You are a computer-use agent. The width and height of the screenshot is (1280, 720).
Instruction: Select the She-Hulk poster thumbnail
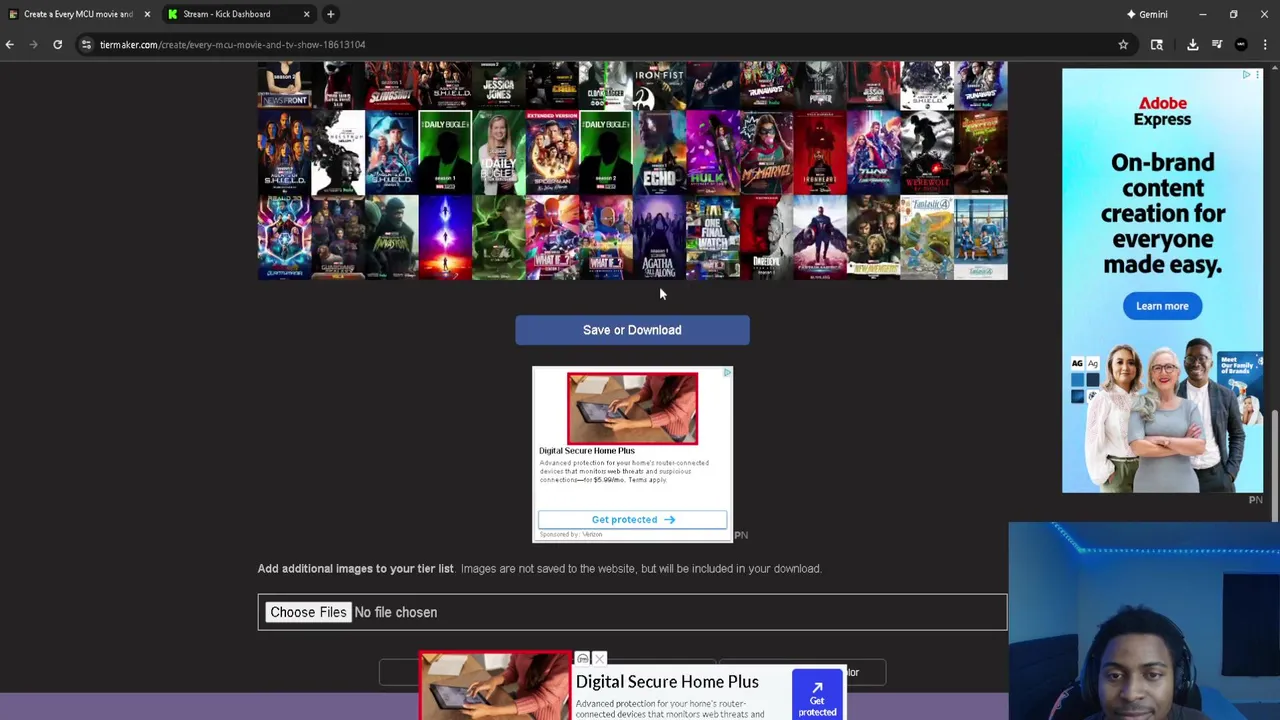pyautogui.click(x=712, y=153)
